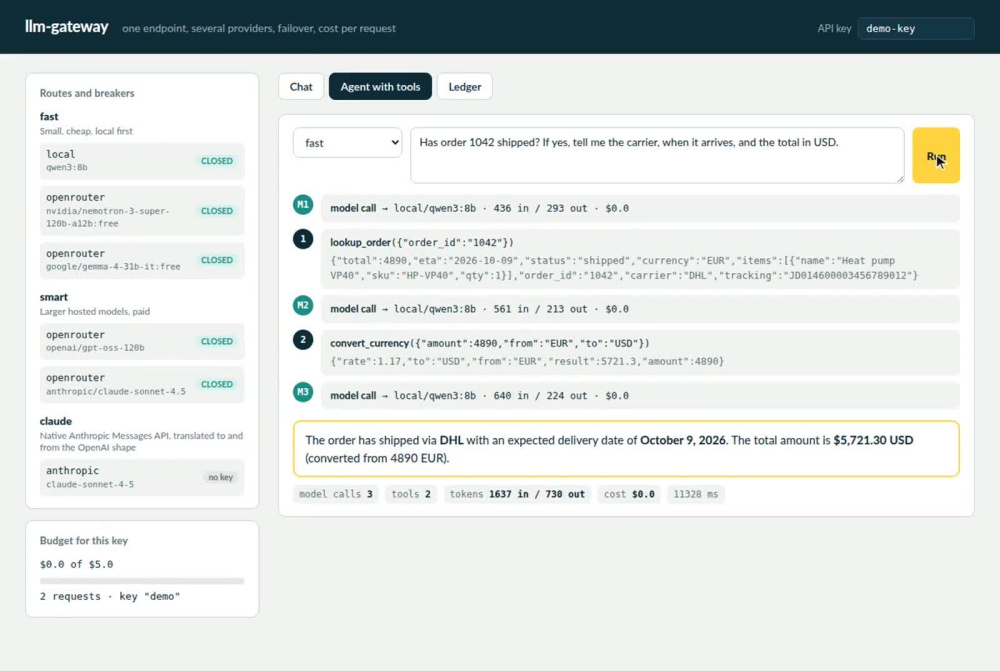This screenshot has height=671, width=1000.
Task: Click the M1 model call badge
Action: pyautogui.click(x=303, y=205)
